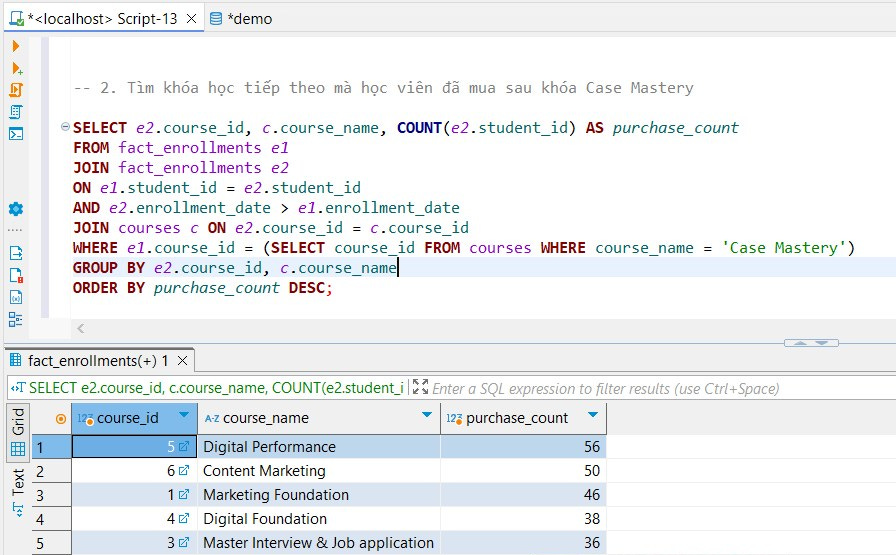This screenshot has width=896, height=555.
Task: Show the output panel icon
Action: click(x=15, y=253)
